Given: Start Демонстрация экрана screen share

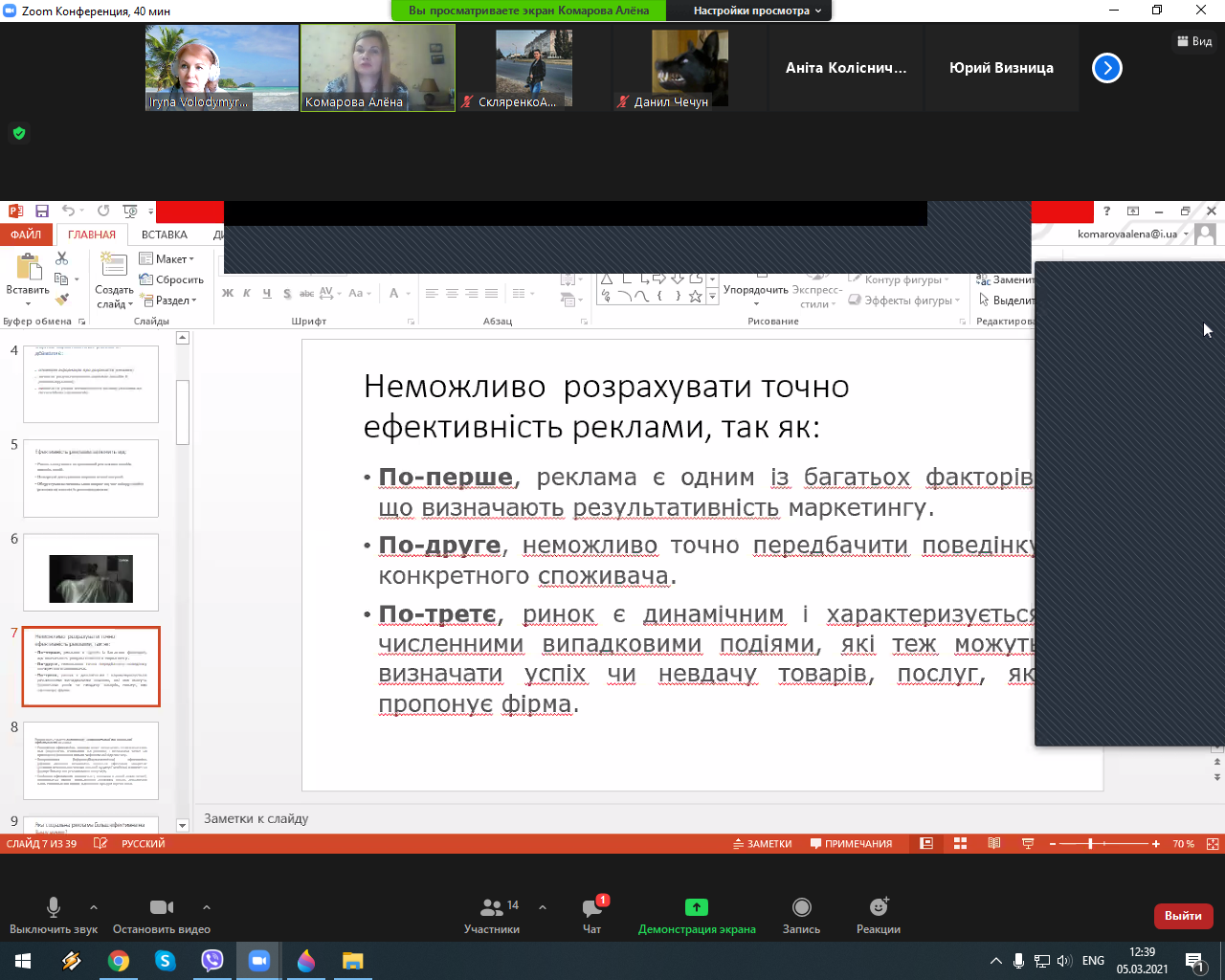Looking at the screenshot, I should 697,915.
